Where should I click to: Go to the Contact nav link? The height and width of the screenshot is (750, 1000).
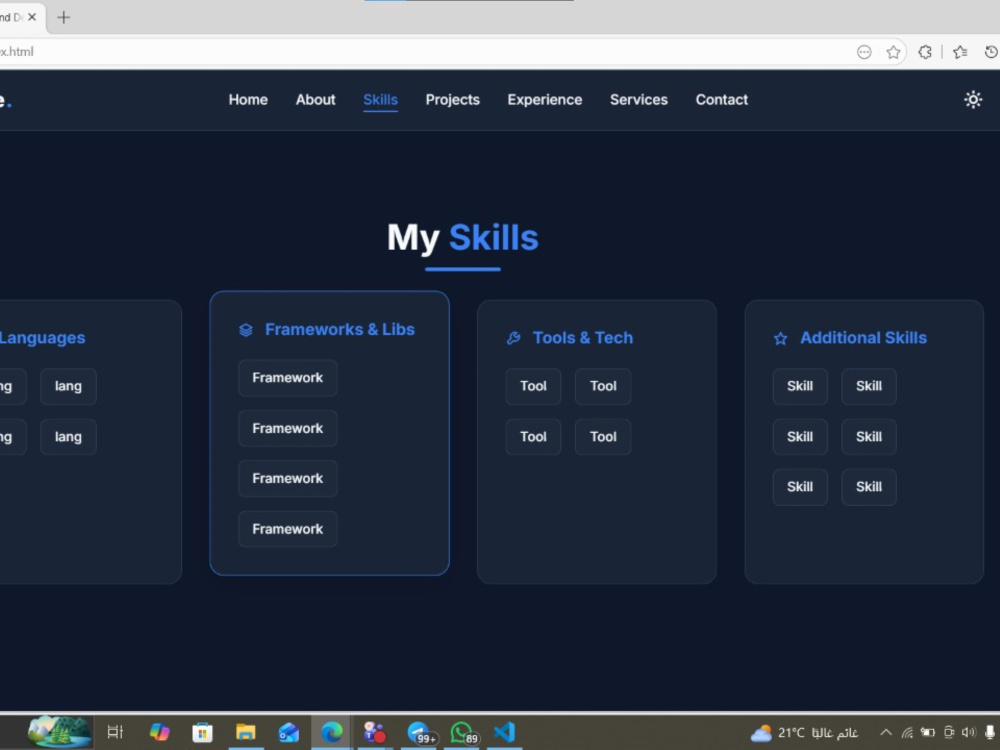pos(721,99)
